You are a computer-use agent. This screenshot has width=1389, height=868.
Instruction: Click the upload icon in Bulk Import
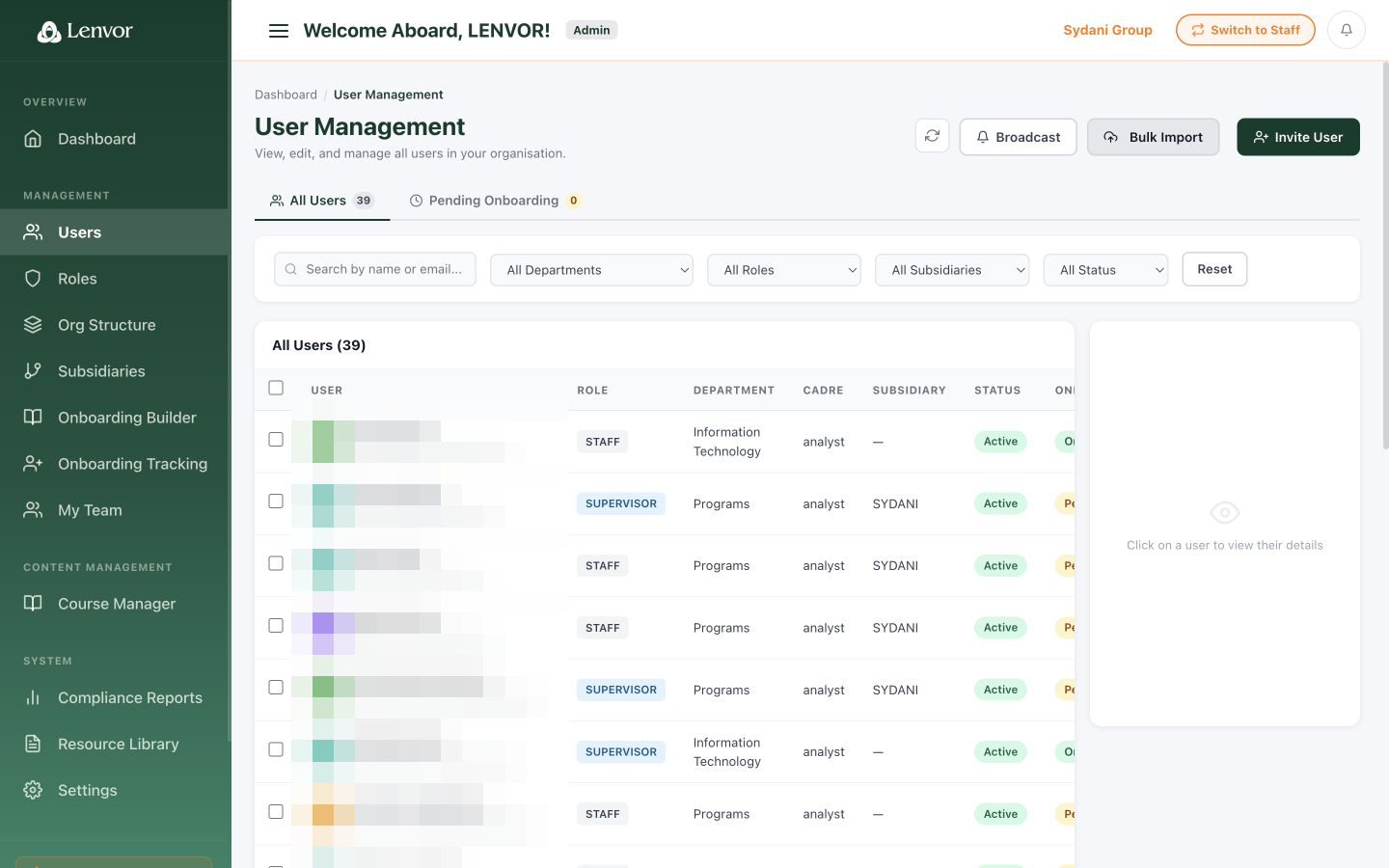pyautogui.click(x=1111, y=137)
